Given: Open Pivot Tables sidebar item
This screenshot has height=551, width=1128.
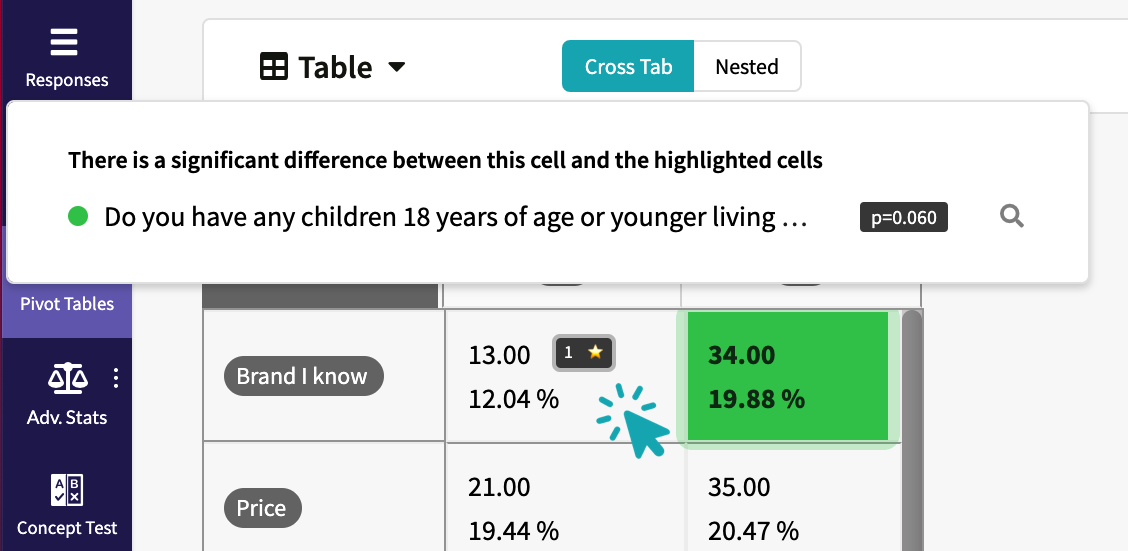Looking at the screenshot, I should (x=67, y=304).
